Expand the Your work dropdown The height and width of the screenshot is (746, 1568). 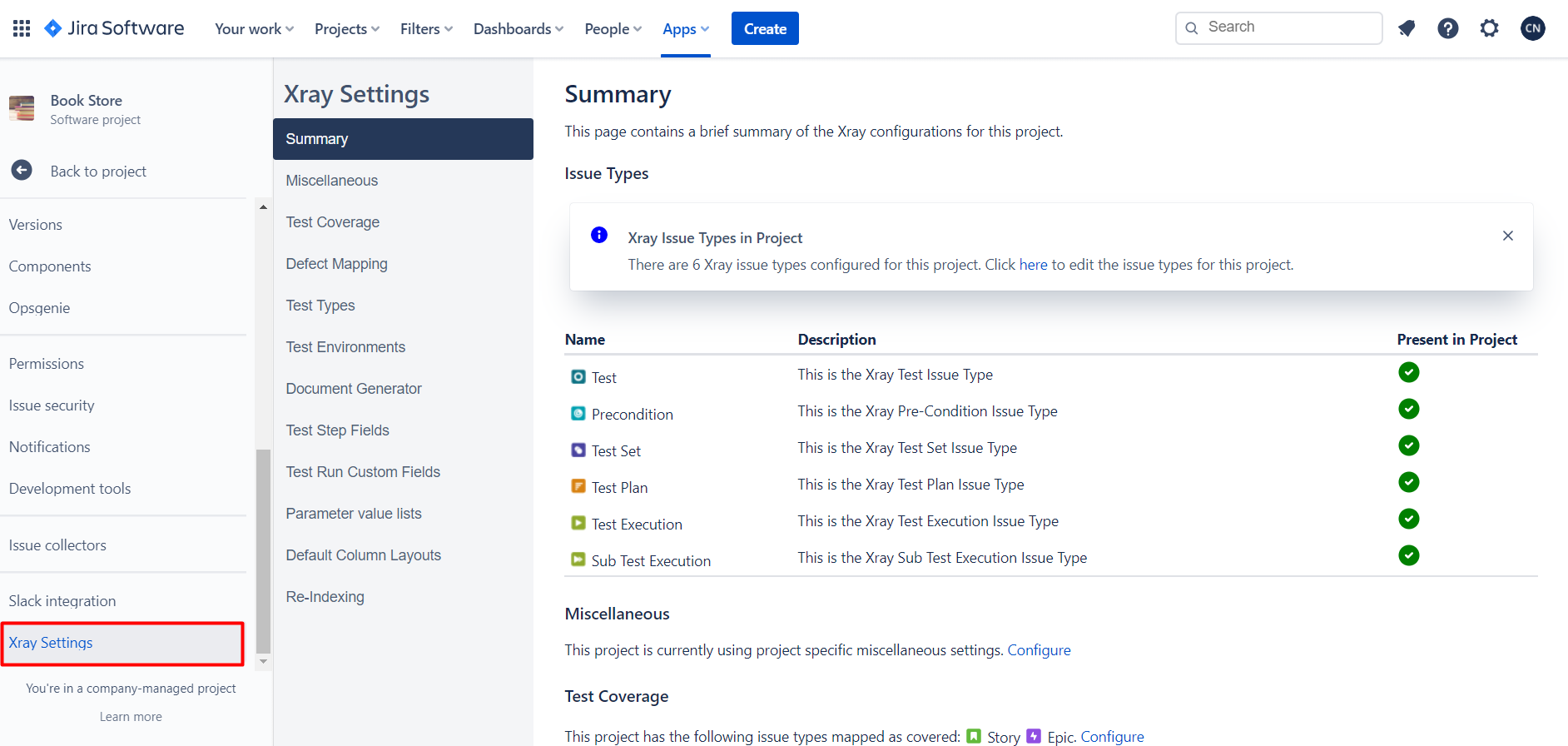(x=254, y=28)
